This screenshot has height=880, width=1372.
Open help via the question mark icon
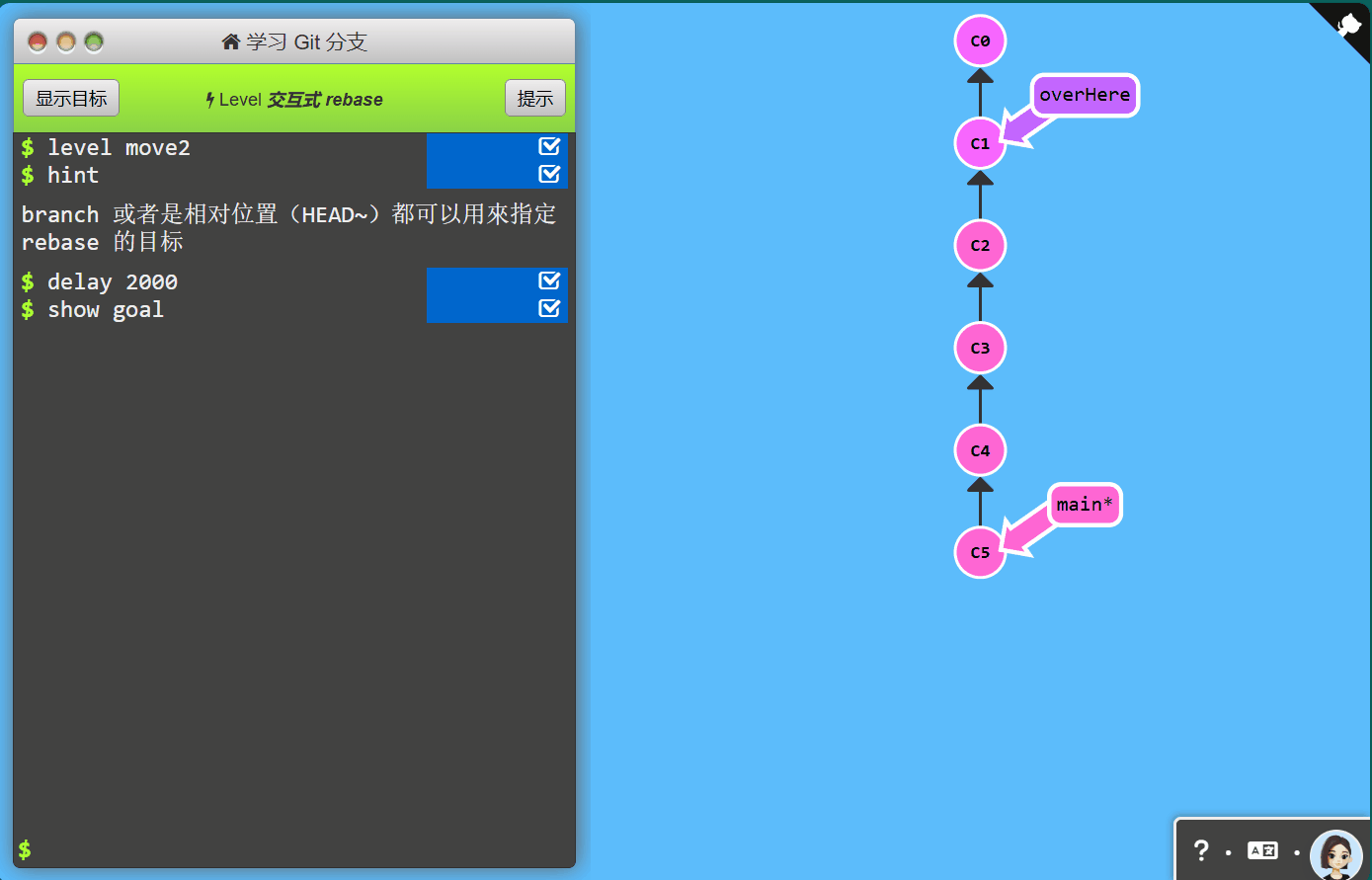tap(1201, 850)
